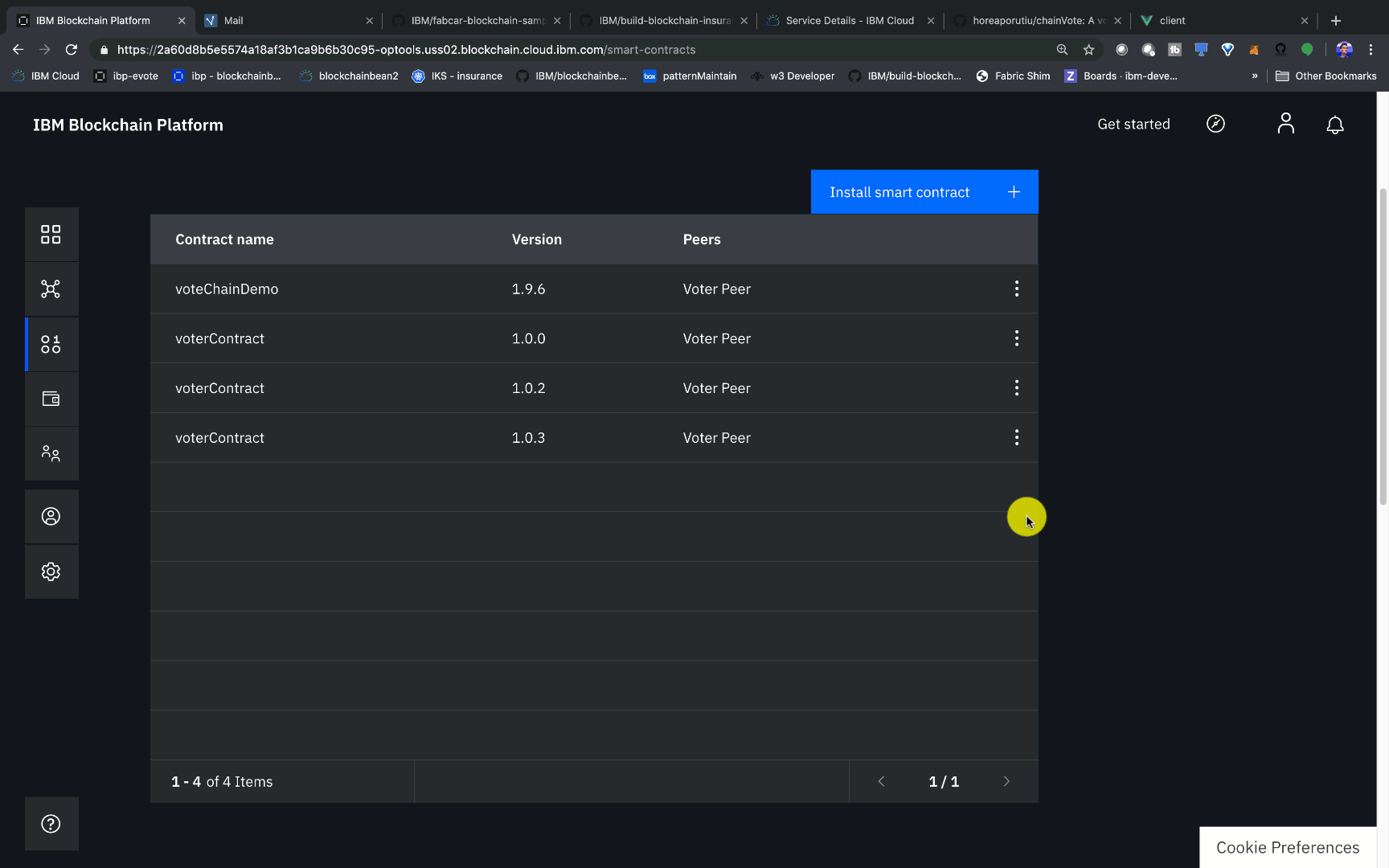The height and width of the screenshot is (868, 1389).
Task: Close the Mail browser tab
Action: pos(369,20)
